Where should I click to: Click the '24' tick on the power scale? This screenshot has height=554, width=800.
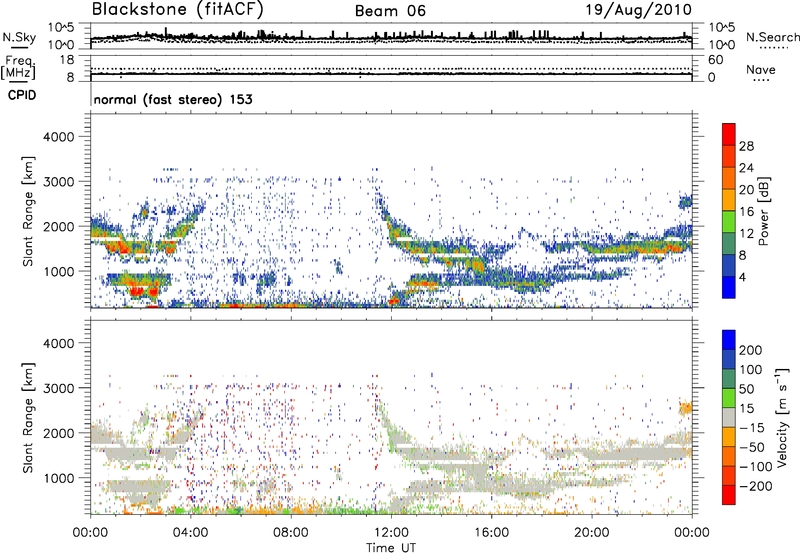746,168
